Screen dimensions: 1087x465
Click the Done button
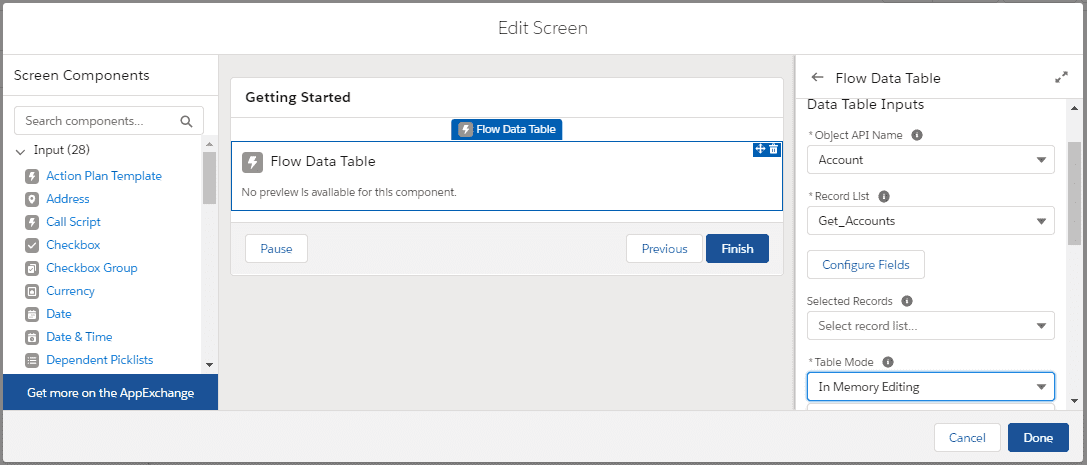coord(1038,438)
